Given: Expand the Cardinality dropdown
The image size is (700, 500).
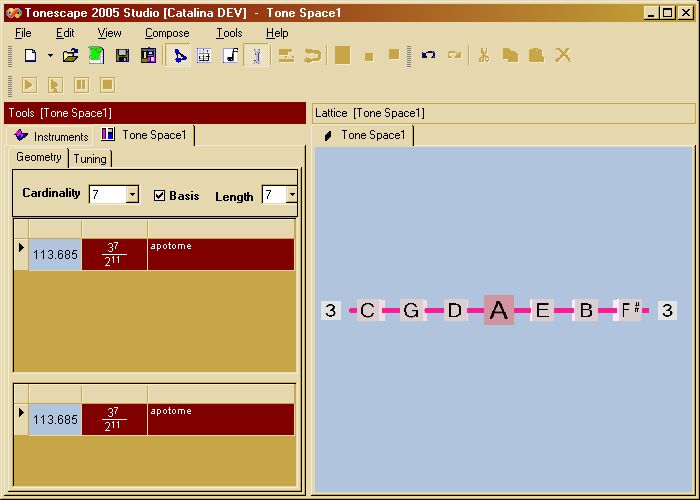Looking at the screenshot, I should click(x=132, y=194).
